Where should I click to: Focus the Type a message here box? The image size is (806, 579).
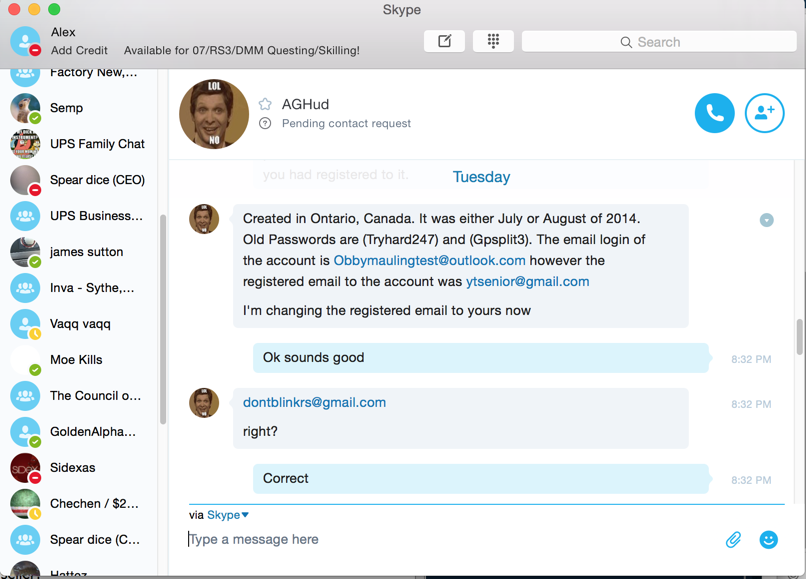tap(452, 539)
